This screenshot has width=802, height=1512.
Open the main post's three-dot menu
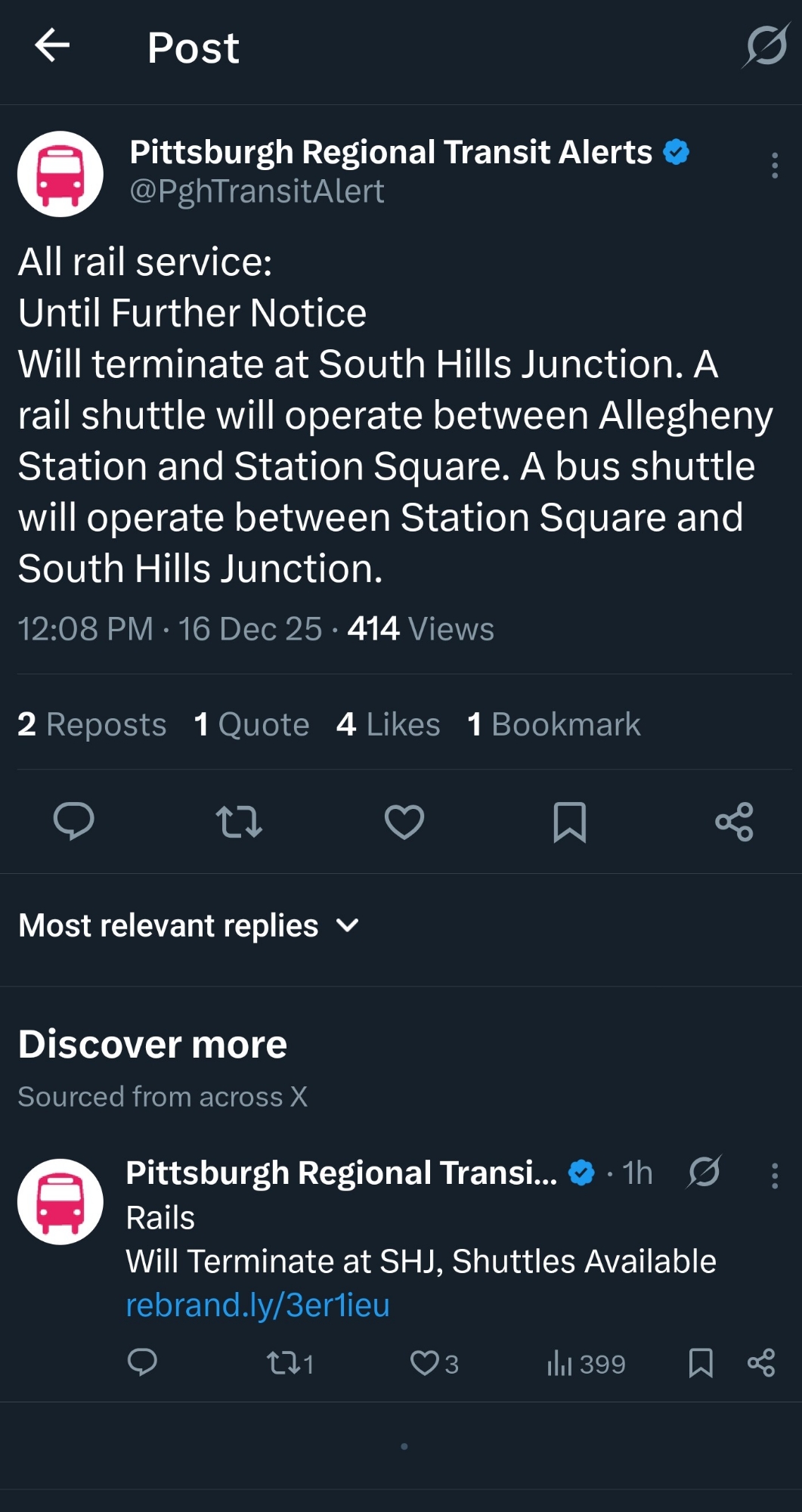774,166
